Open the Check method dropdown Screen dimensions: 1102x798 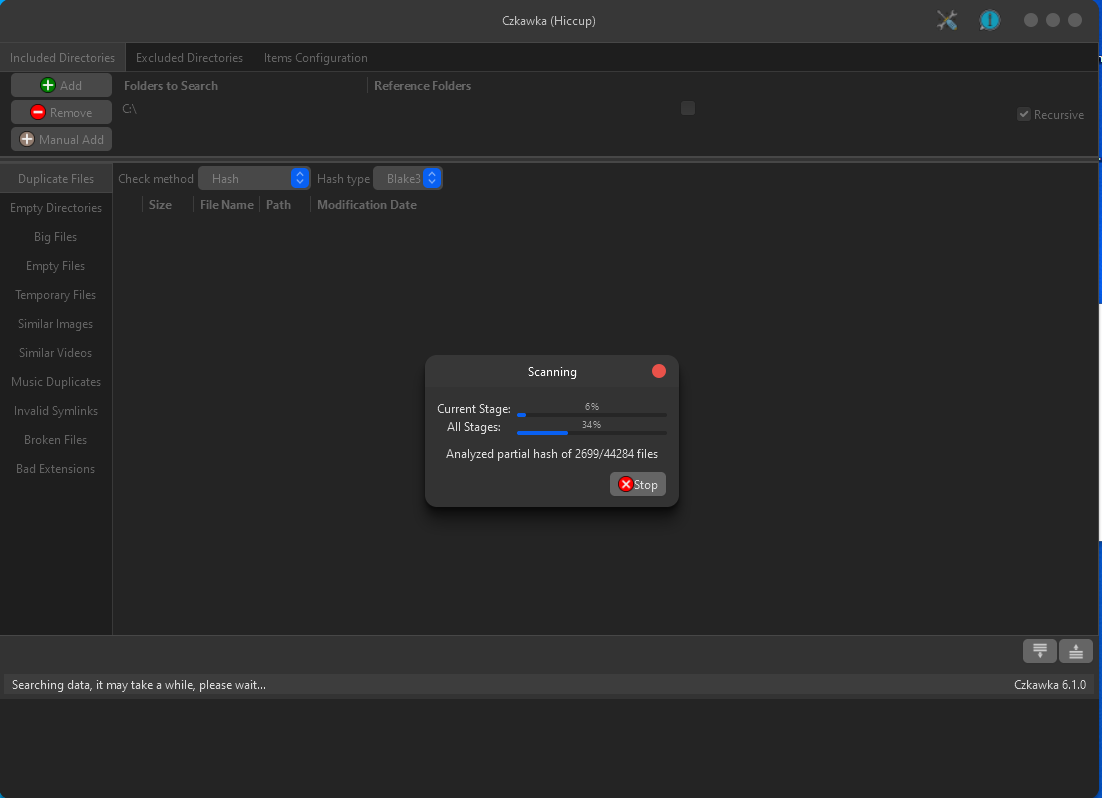click(254, 177)
